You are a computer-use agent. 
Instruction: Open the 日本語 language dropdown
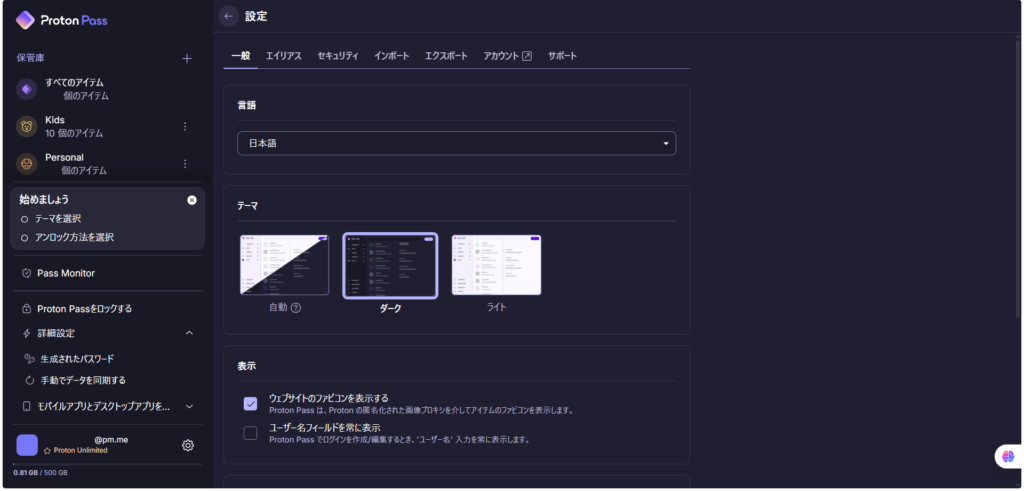[456, 143]
